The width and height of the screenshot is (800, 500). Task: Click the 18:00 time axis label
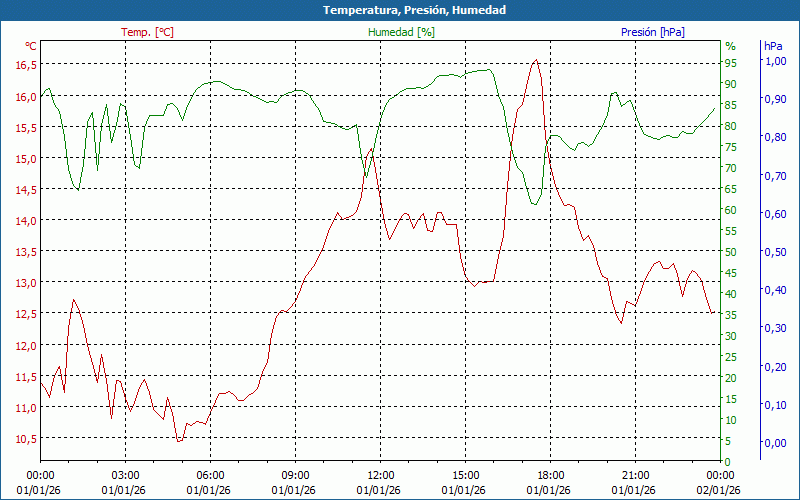click(551, 476)
